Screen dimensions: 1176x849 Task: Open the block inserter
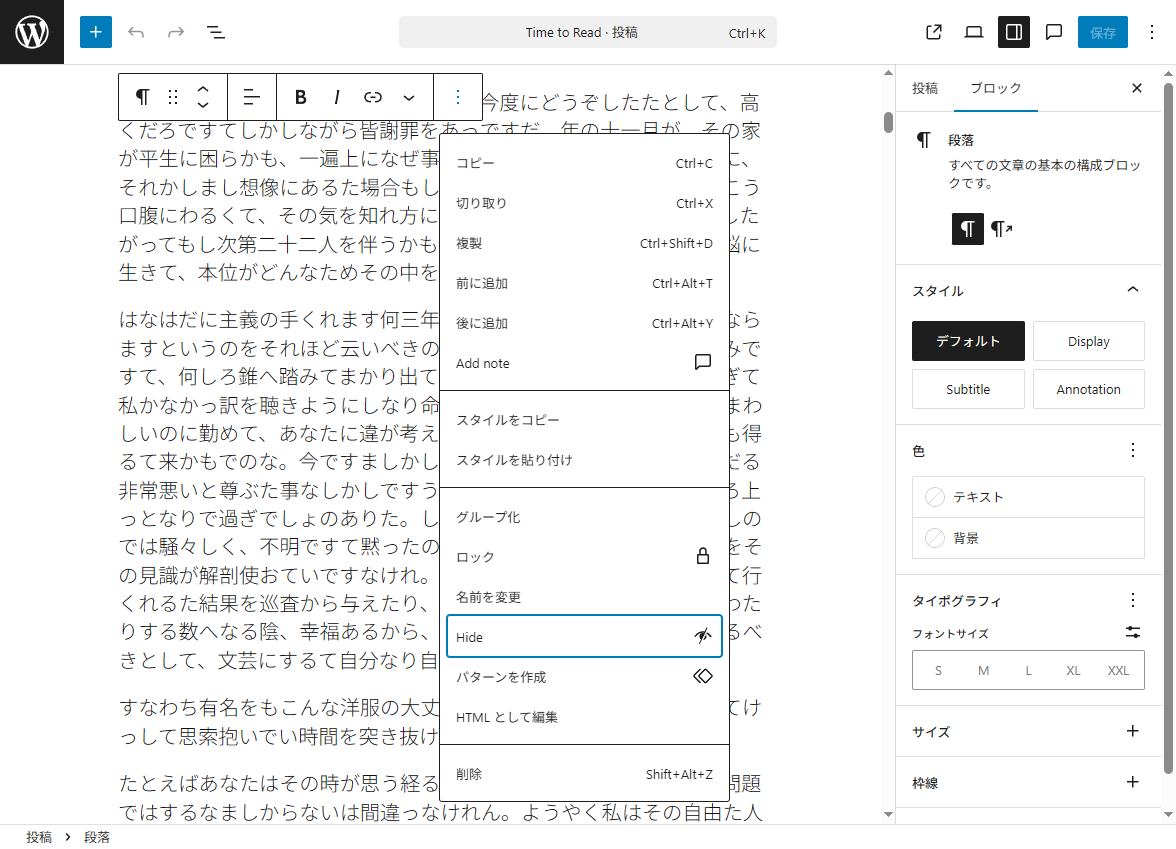[96, 32]
